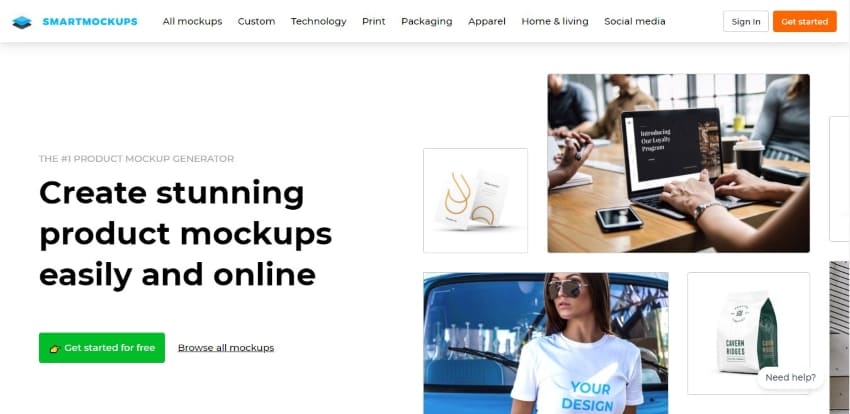Open the Custom menu item
Image resolution: width=850 pixels, height=414 pixels.
point(256,22)
